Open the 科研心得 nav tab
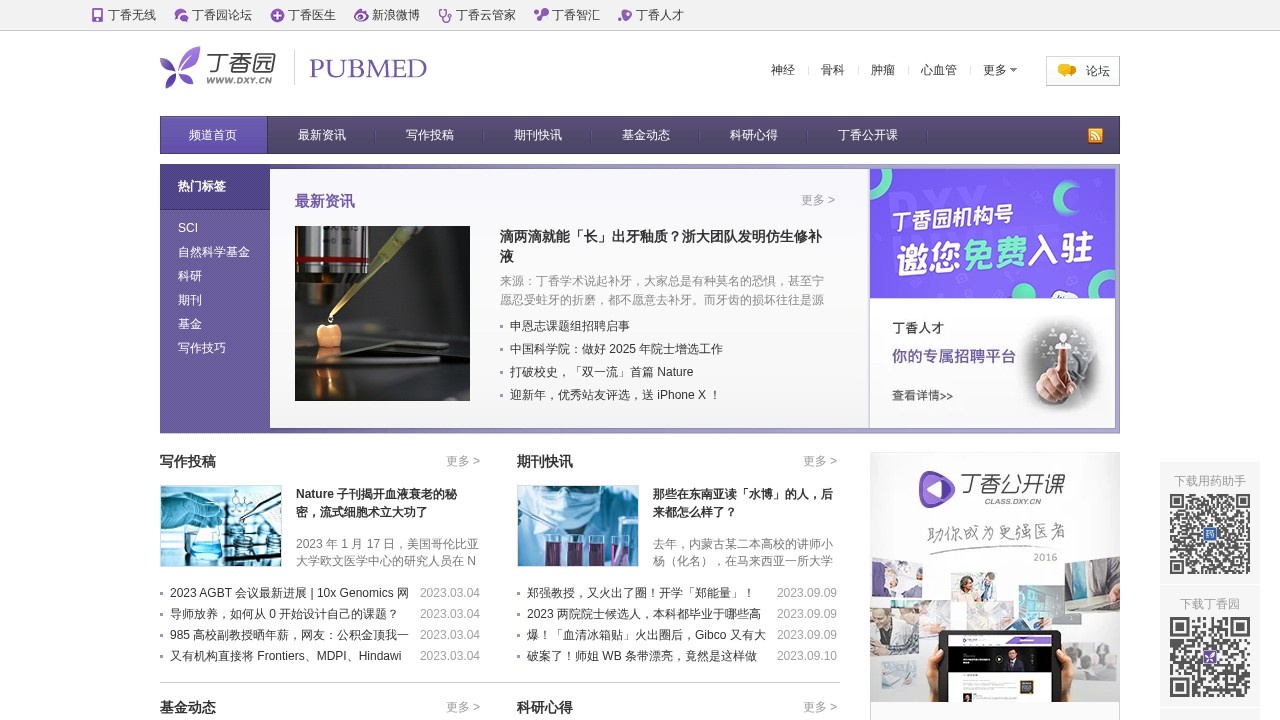Screen dimensions: 1280x720 [754, 135]
